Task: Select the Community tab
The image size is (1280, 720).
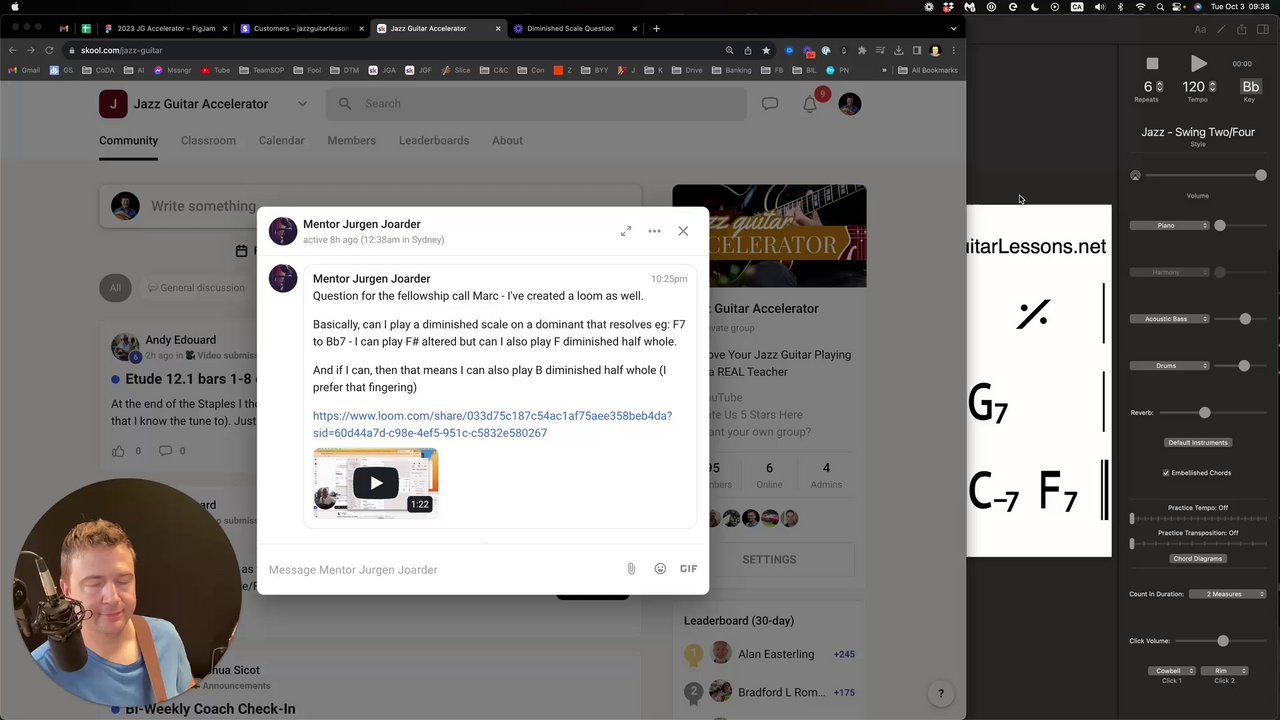Action: coord(128,140)
